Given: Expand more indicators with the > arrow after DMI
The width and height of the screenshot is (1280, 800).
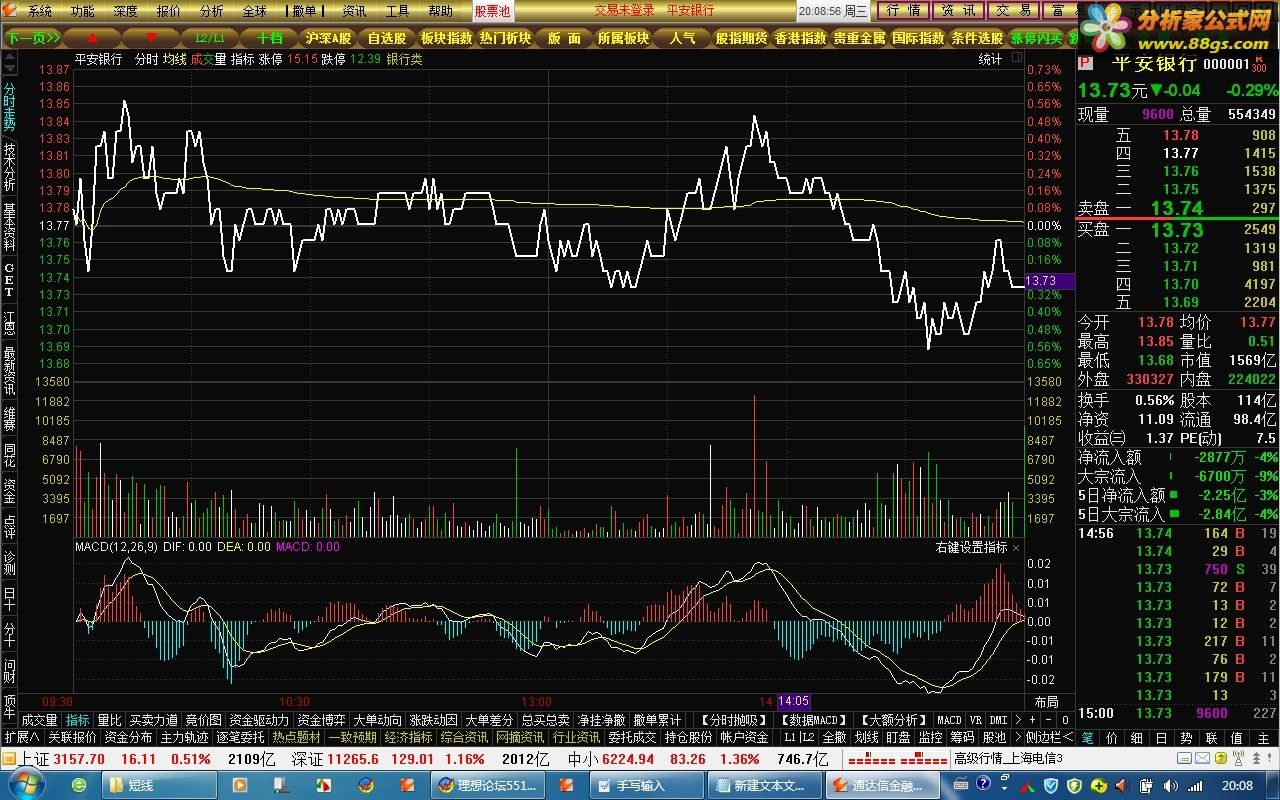Looking at the screenshot, I should [x=1018, y=720].
